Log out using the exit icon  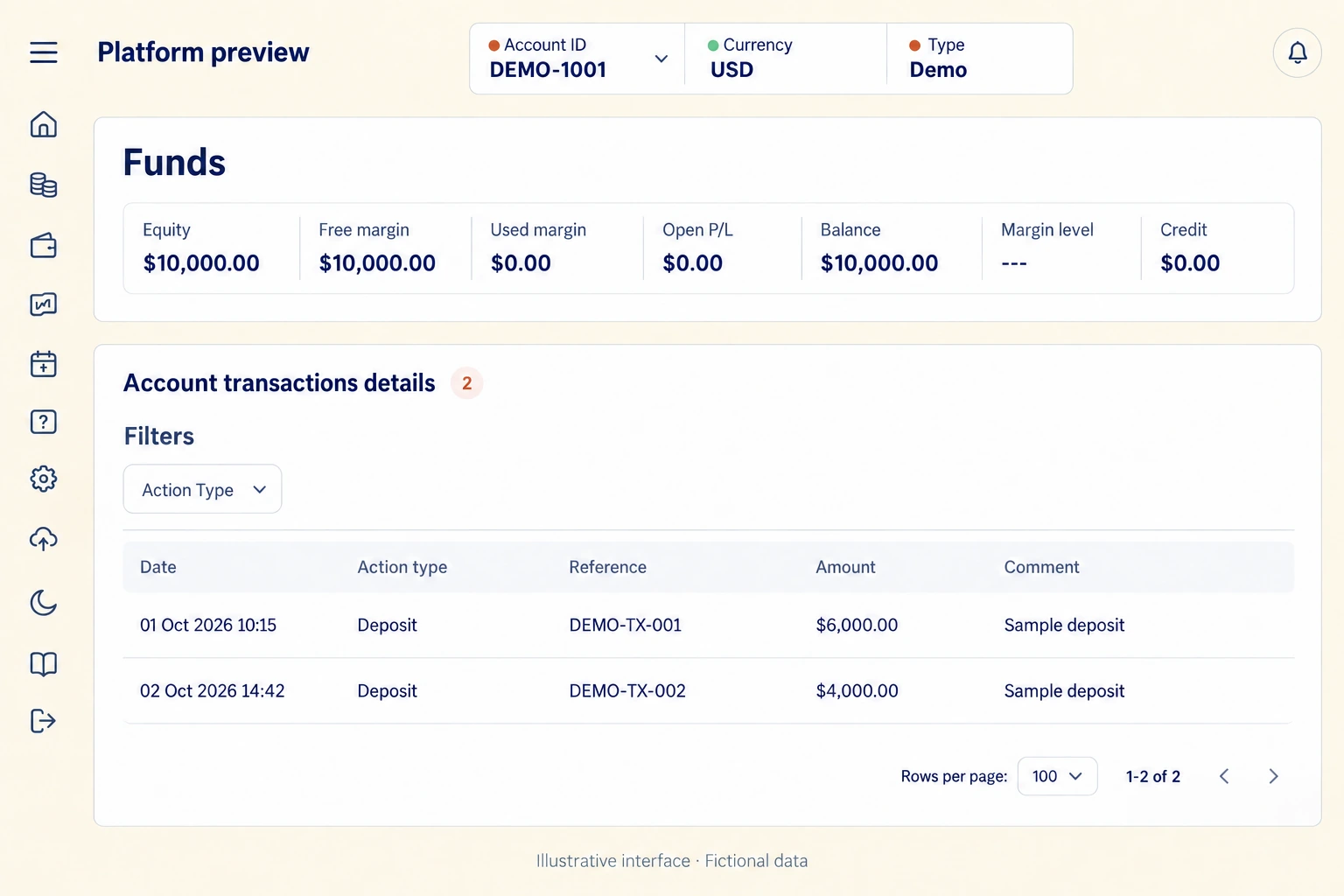[44, 721]
